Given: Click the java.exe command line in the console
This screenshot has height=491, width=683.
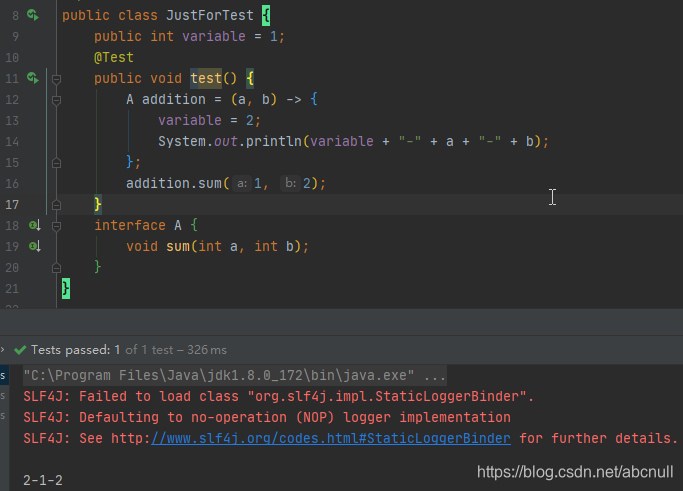Looking at the screenshot, I should (234, 375).
